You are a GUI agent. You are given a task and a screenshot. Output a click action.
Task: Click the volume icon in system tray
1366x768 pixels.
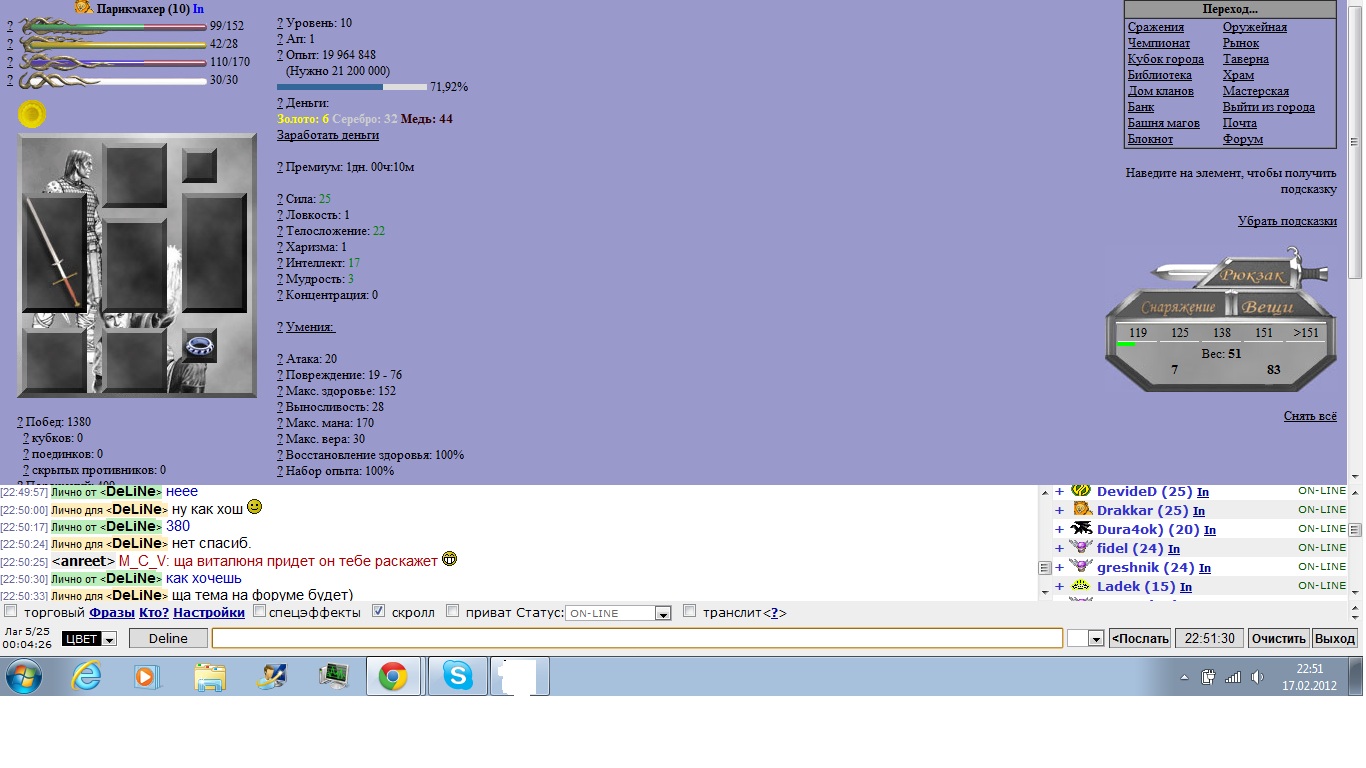click(1257, 677)
